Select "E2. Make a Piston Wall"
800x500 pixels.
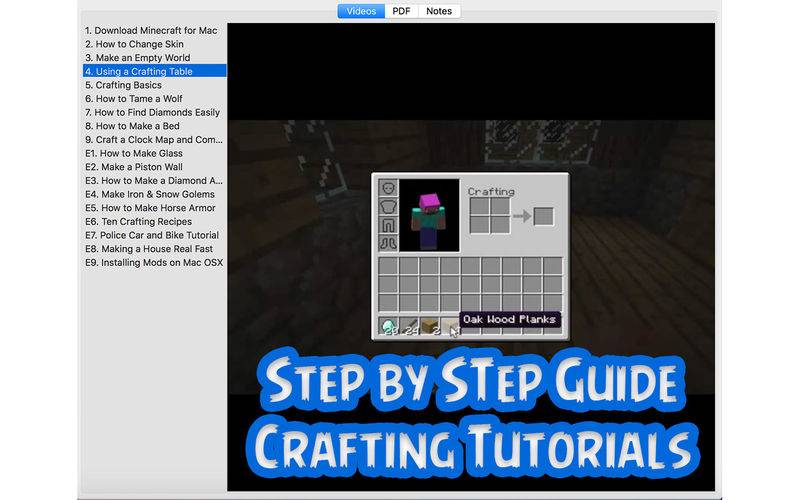(154, 167)
